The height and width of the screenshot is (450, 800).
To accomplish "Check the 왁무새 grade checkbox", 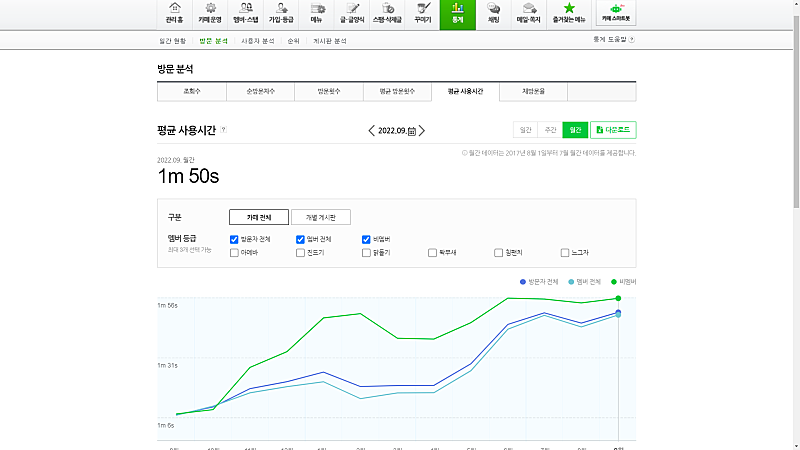I will 432,253.
